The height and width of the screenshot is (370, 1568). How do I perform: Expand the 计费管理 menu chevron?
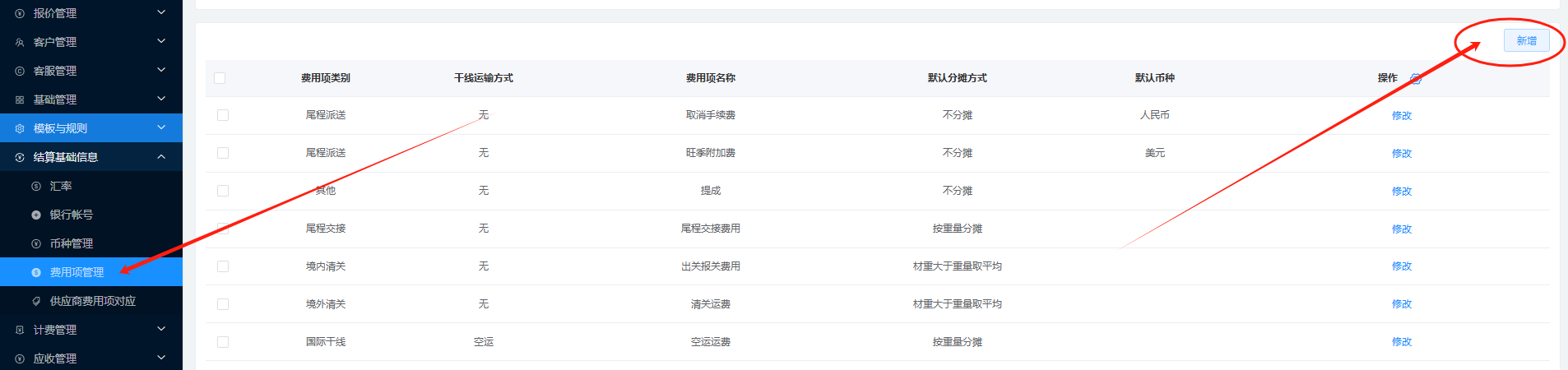pos(161,329)
